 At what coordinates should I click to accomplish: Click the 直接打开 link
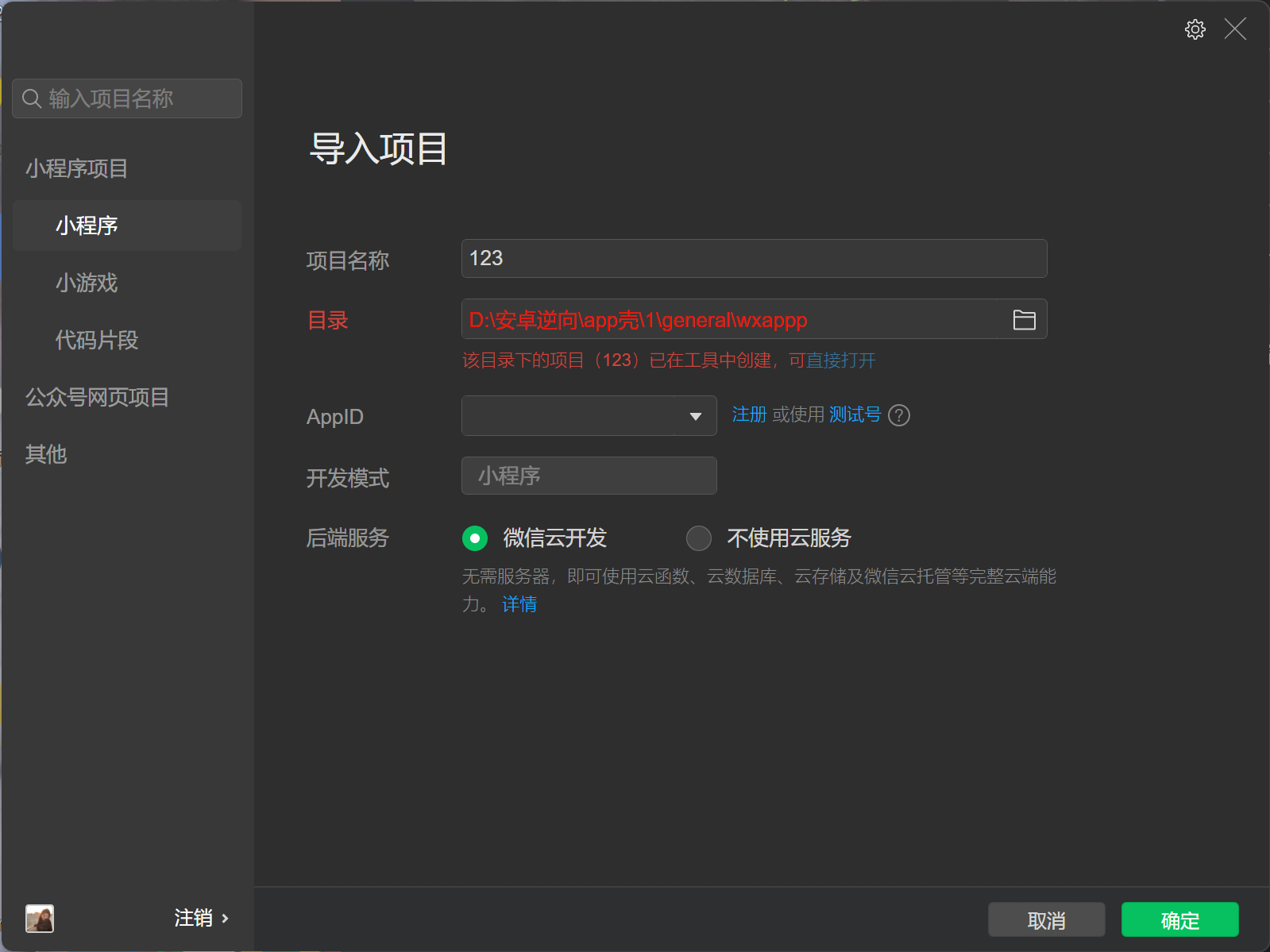[840, 360]
